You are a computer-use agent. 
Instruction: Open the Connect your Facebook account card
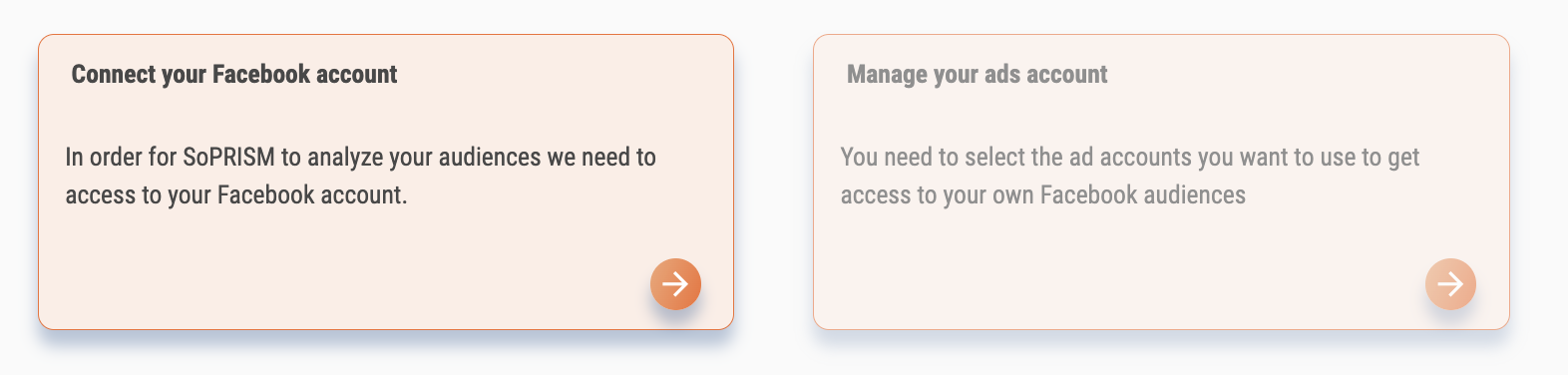click(x=386, y=182)
